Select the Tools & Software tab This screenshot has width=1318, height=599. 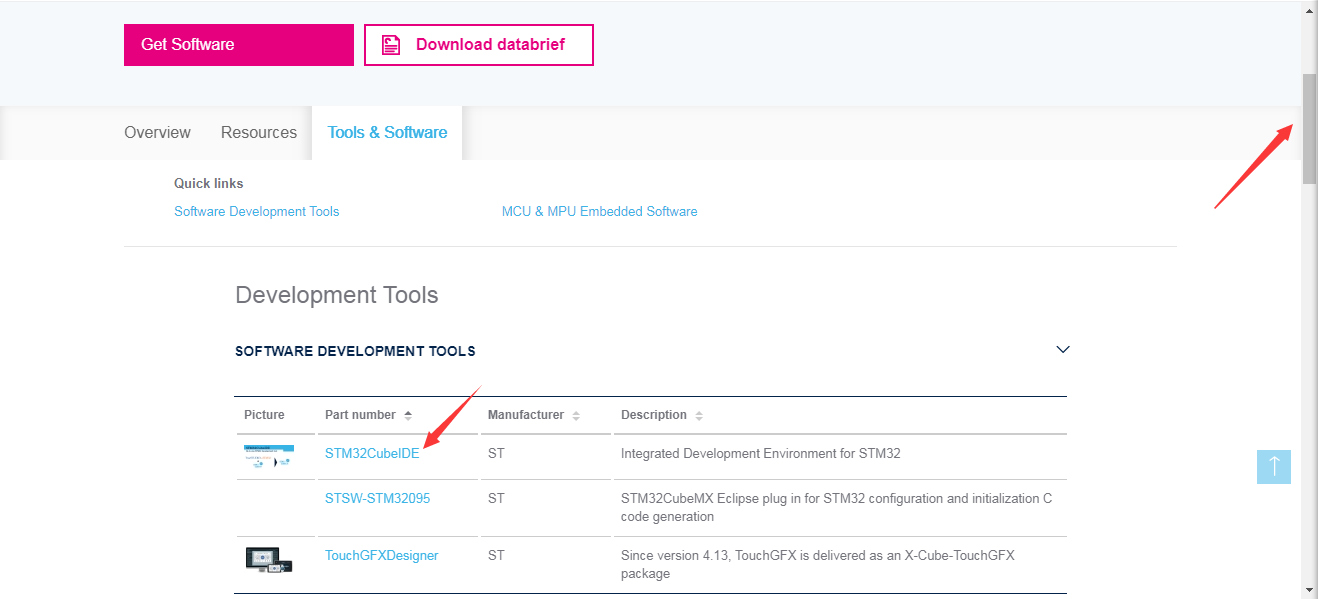click(387, 133)
